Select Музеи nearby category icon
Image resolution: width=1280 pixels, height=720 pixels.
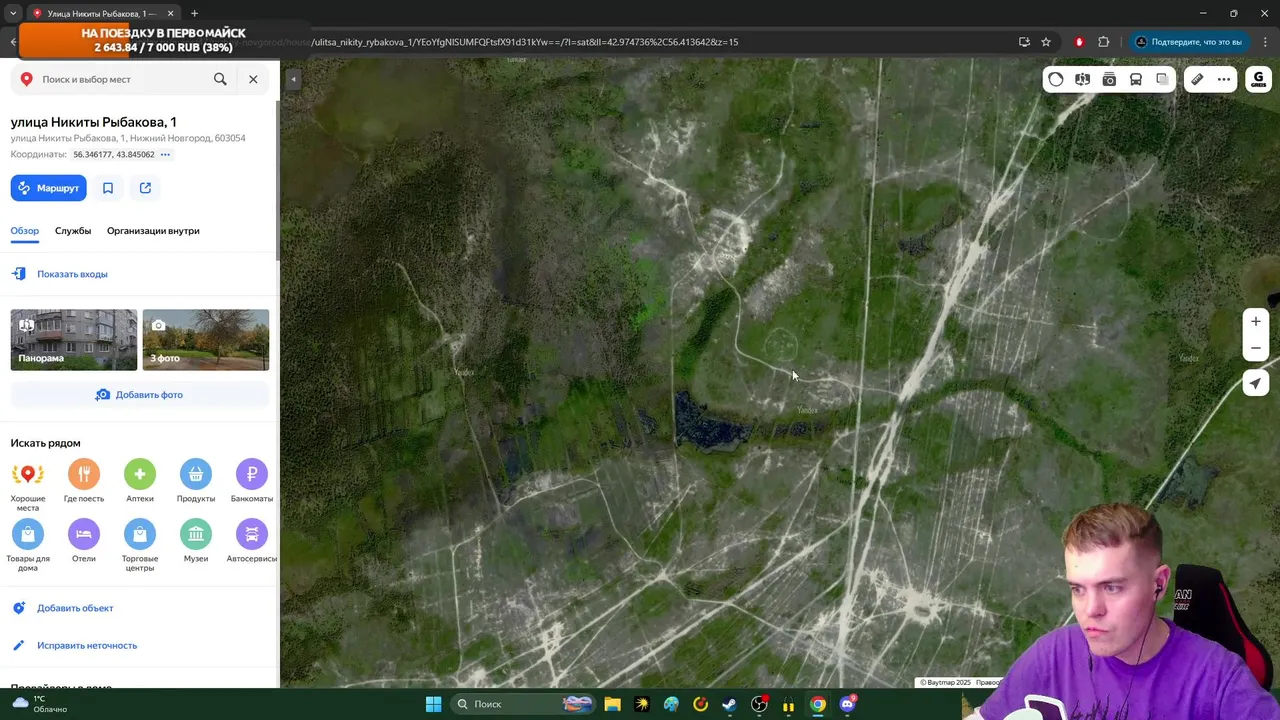pos(196,534)
